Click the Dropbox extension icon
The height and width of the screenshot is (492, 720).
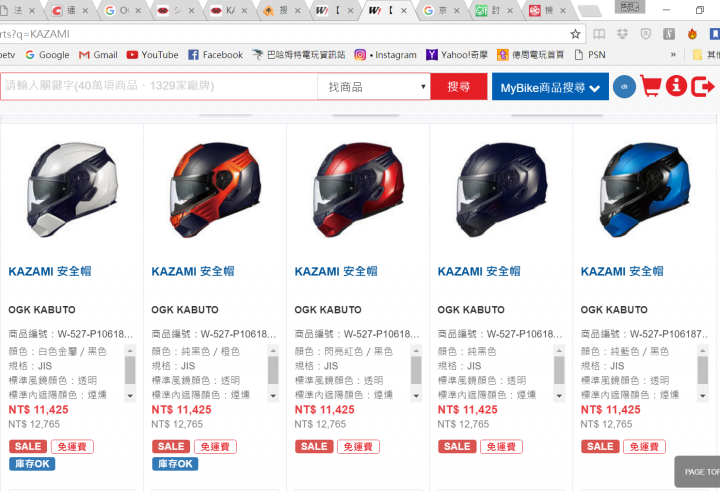(622, 34)
